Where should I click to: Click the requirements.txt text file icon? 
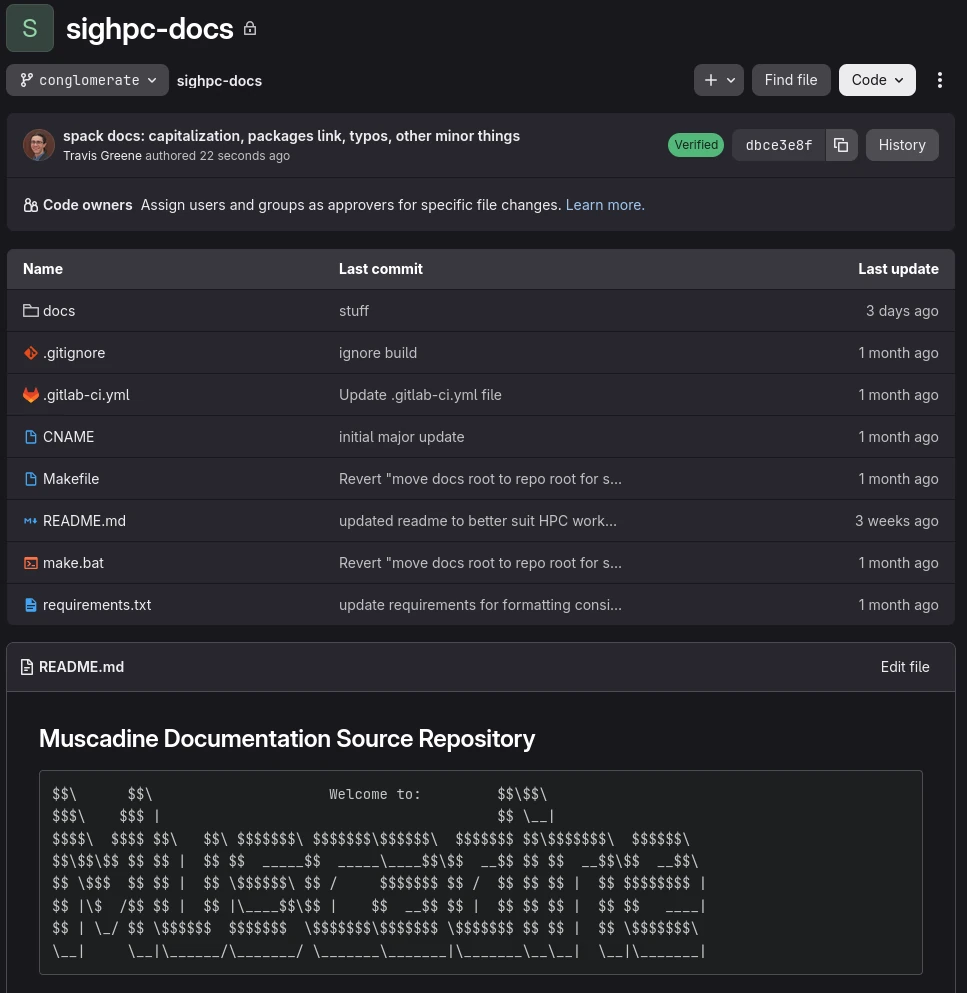(30, 605)
